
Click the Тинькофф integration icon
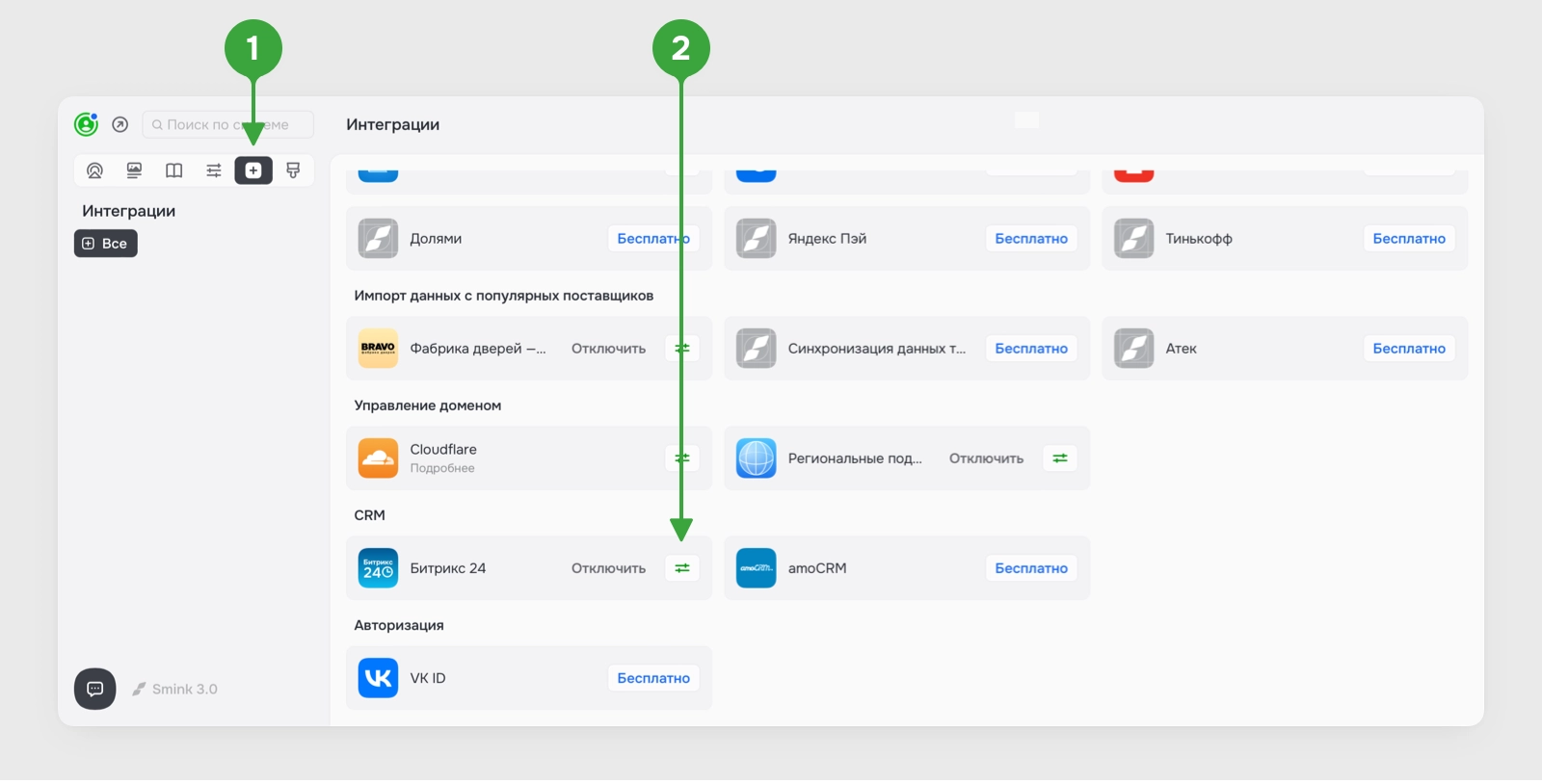click(x=1133, y=239)
